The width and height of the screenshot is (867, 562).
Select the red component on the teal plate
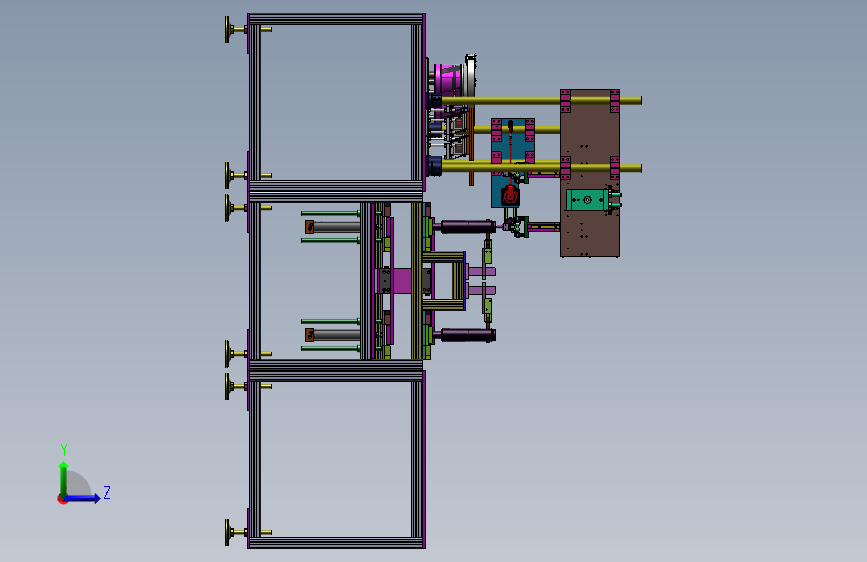point(510,195)
